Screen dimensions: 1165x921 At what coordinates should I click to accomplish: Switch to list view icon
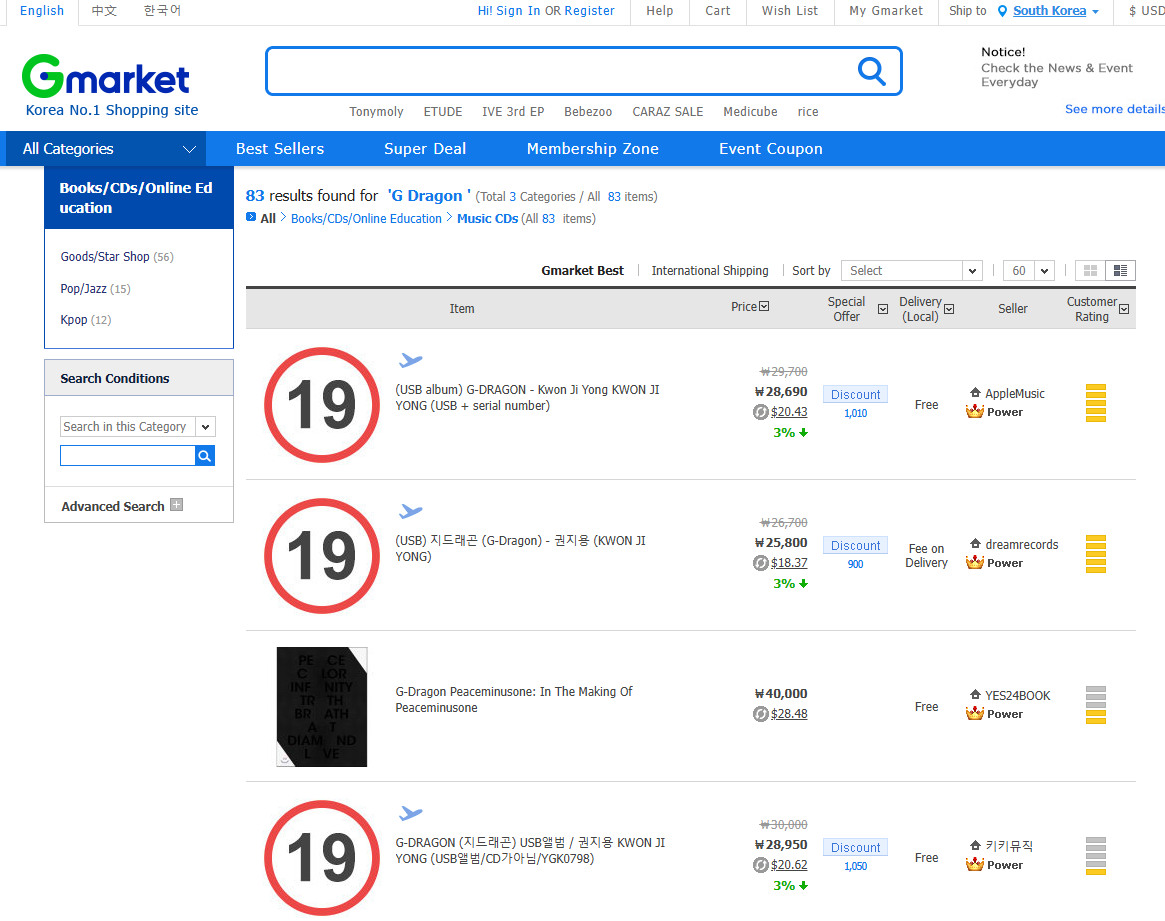click(1120, 271)
